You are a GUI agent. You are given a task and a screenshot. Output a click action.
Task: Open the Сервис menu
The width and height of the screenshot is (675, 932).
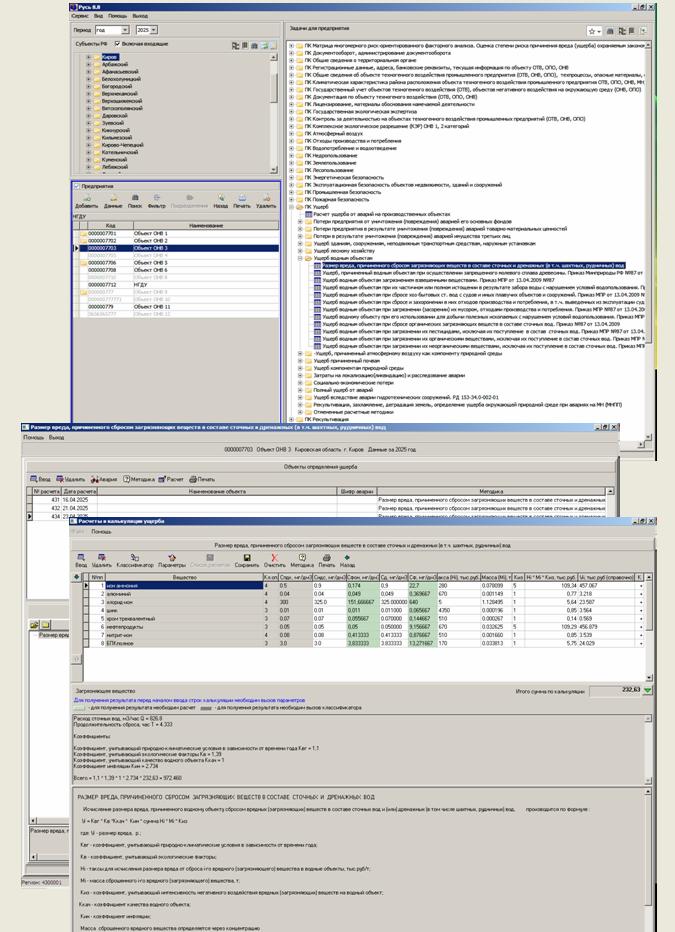[x=79, y=17]
